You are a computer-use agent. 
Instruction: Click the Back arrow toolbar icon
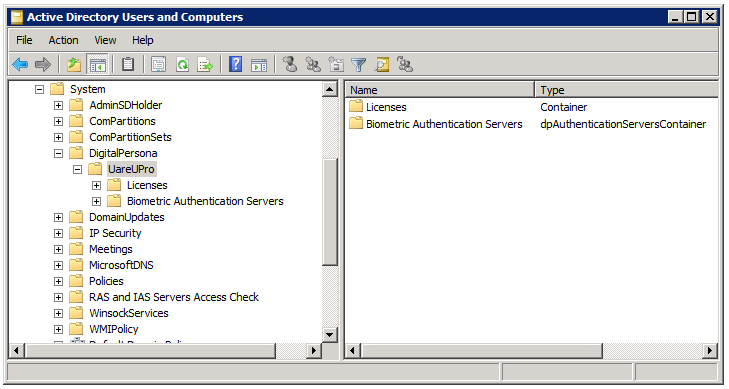pyautogui.click(x=20, y=65)
